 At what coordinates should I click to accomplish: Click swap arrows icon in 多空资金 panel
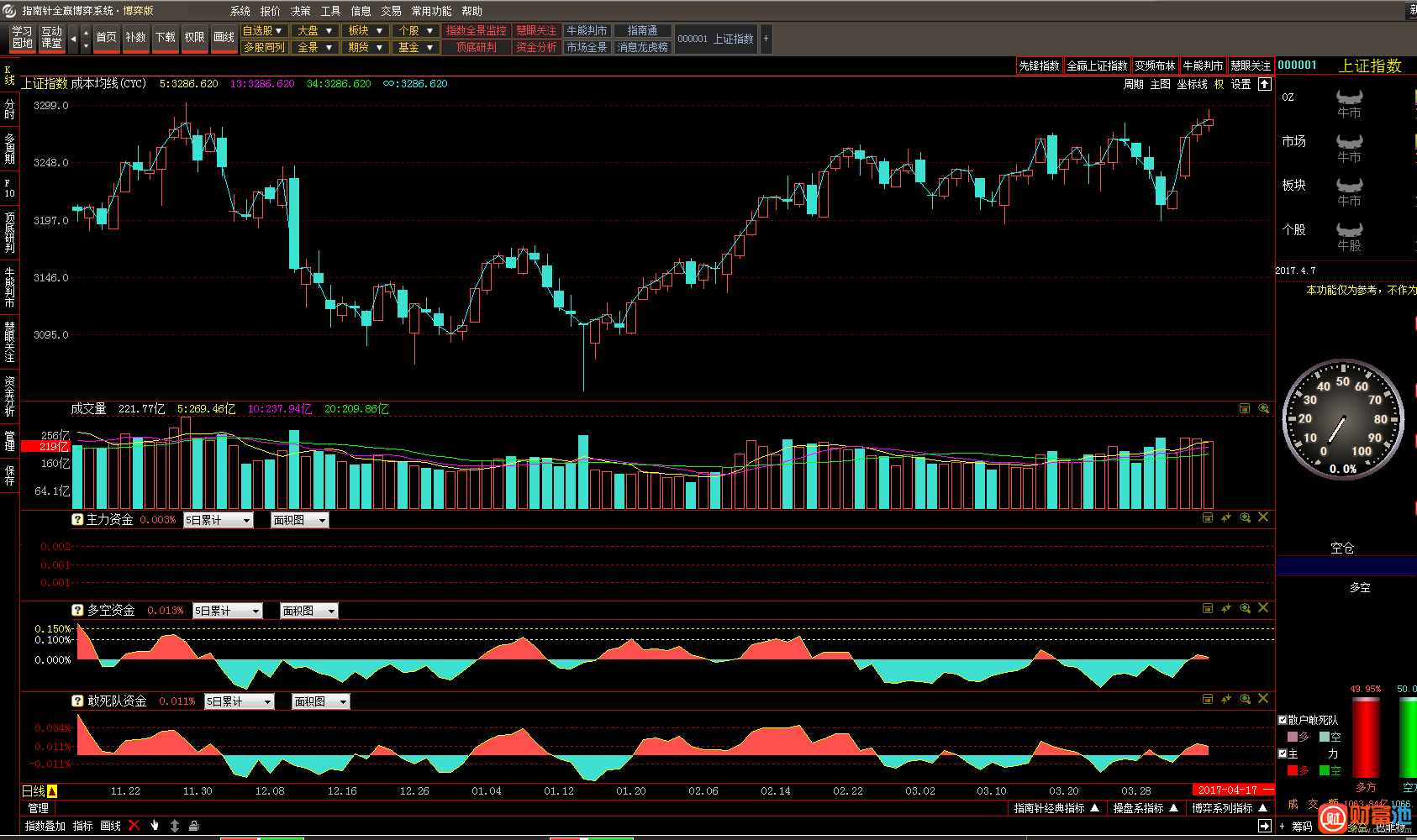point(1226,608)
